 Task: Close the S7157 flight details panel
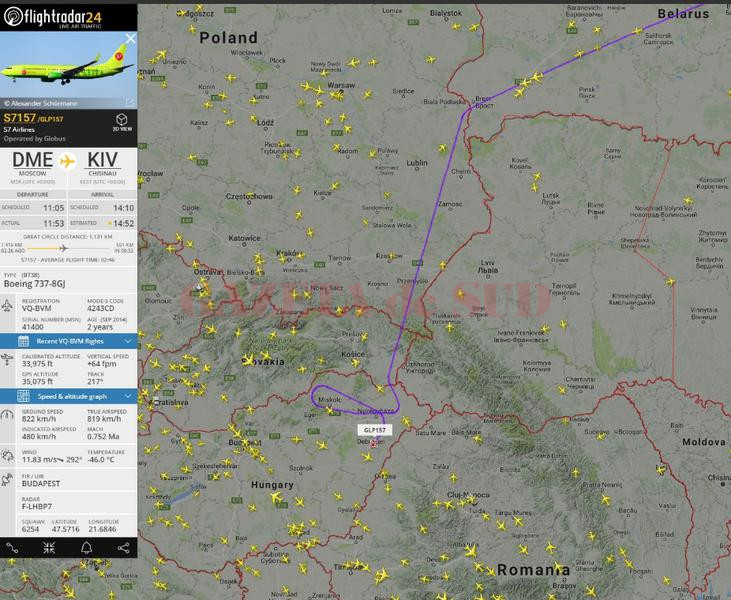[x=131, y=39]
